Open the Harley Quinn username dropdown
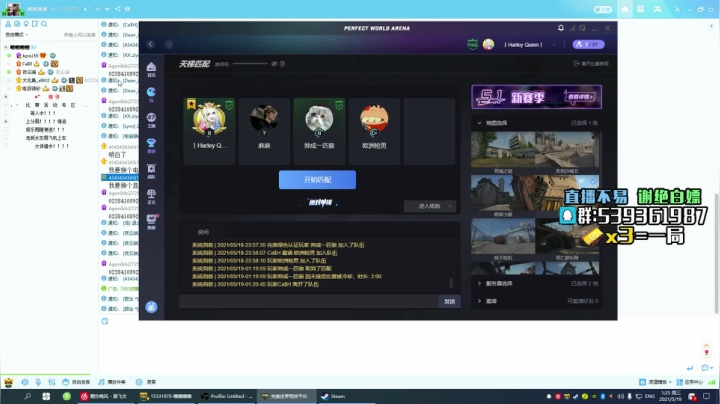 click(554, 45)
